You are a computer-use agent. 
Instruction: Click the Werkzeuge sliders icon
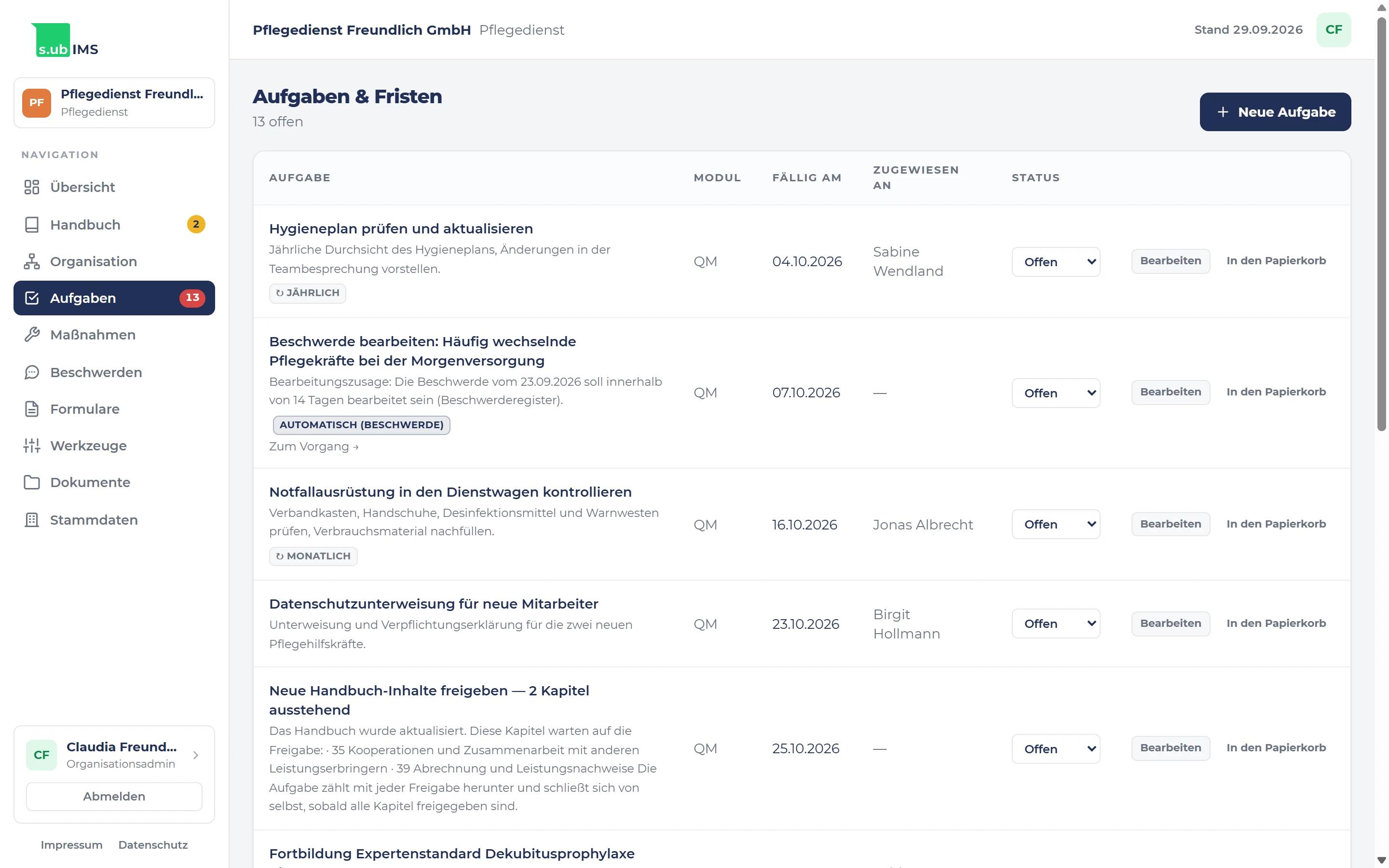31,446
